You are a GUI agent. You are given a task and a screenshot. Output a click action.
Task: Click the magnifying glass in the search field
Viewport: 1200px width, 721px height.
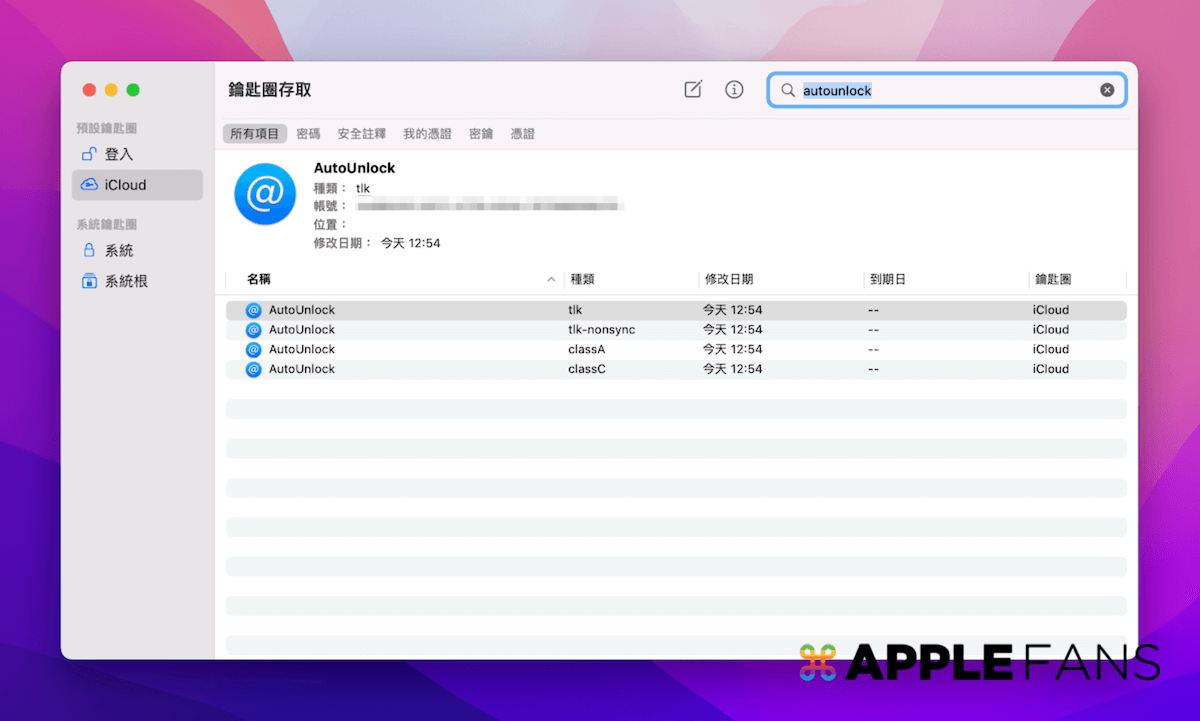click(787, 90)
